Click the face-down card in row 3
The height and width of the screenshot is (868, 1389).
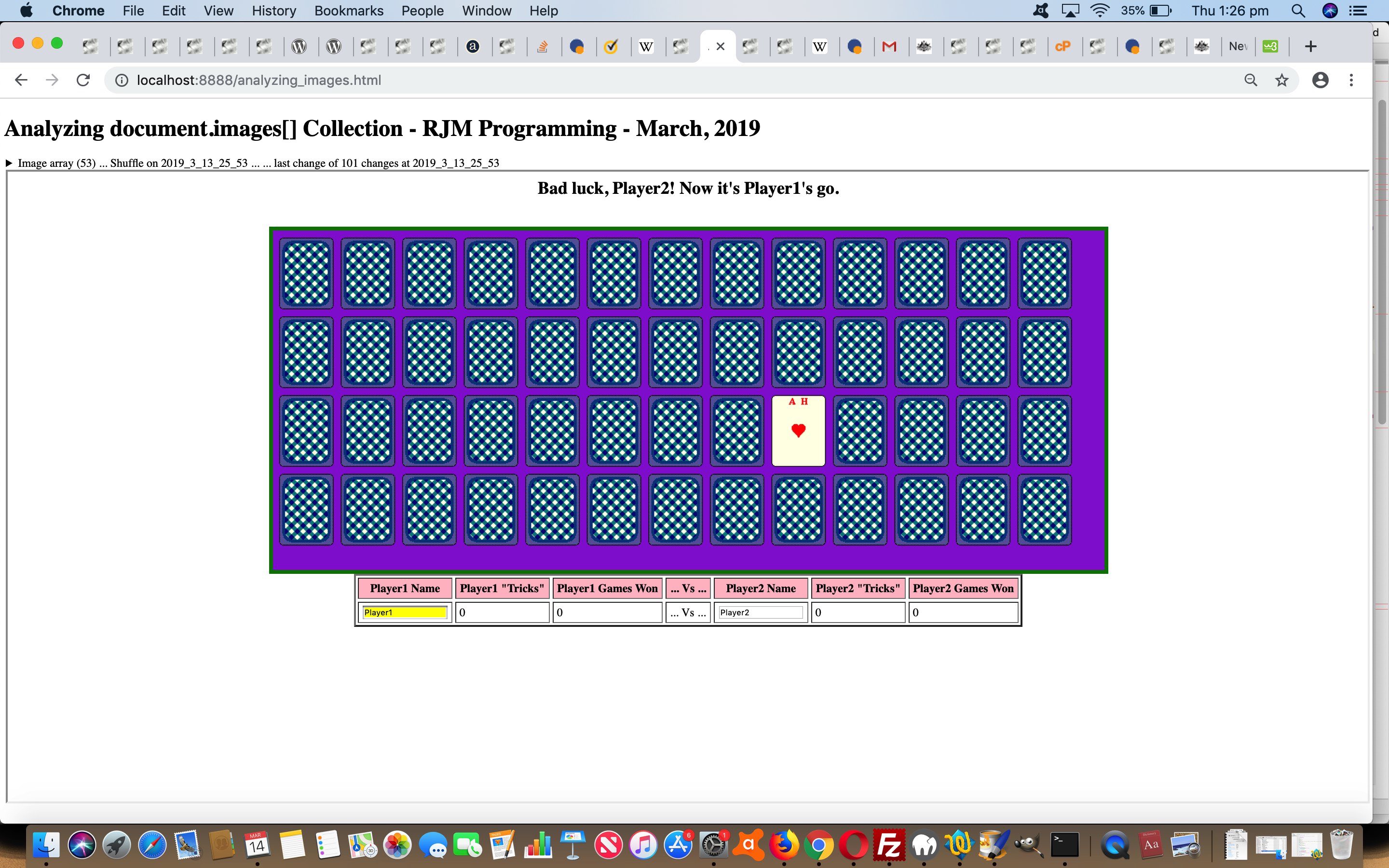[x=308, y=430]
